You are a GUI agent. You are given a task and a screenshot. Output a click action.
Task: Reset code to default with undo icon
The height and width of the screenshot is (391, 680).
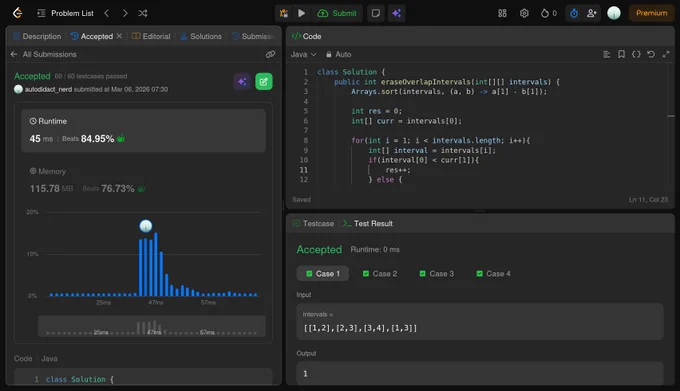pos(651,54)
